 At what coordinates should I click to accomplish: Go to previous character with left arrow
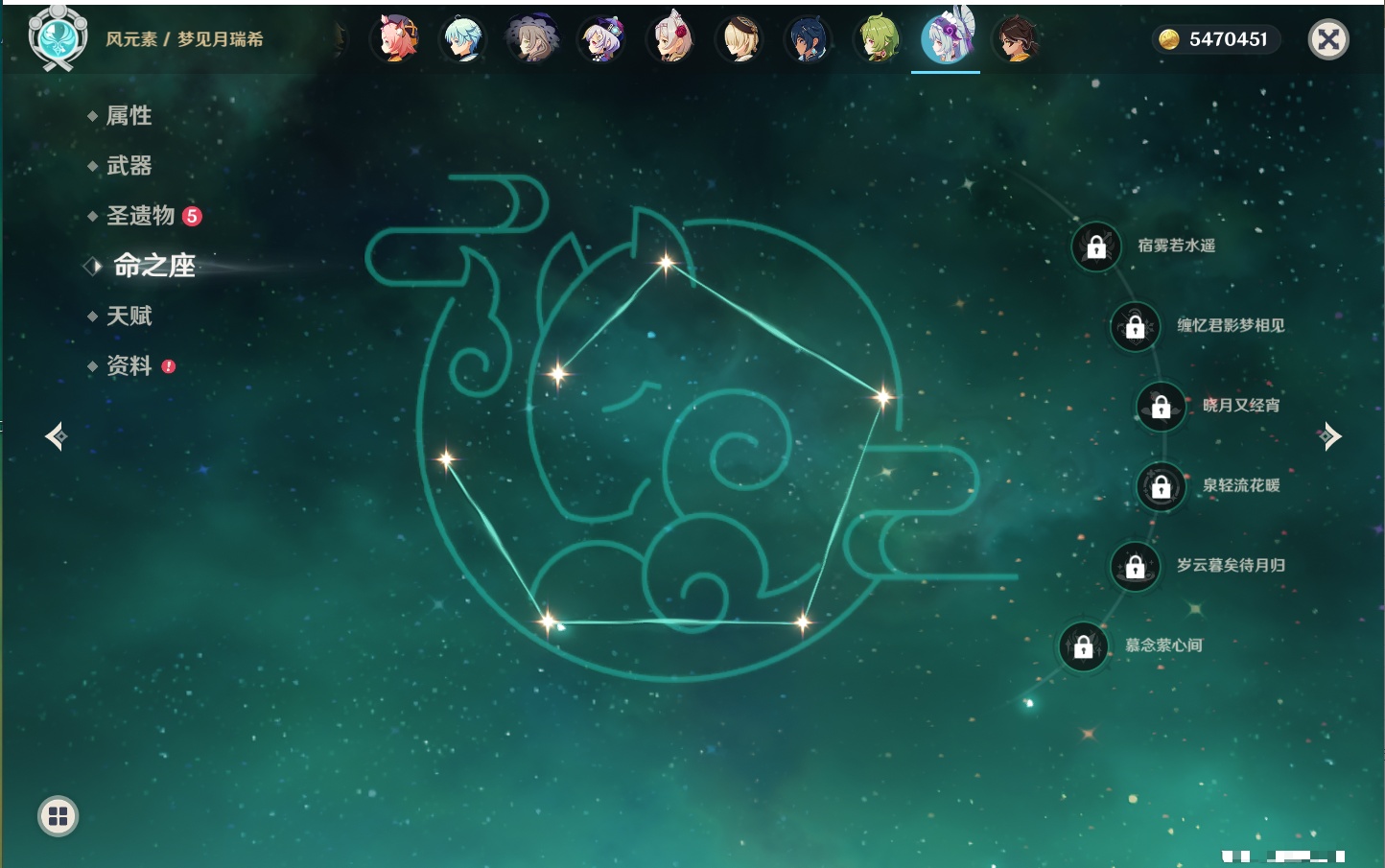click(x=56, y=436)
